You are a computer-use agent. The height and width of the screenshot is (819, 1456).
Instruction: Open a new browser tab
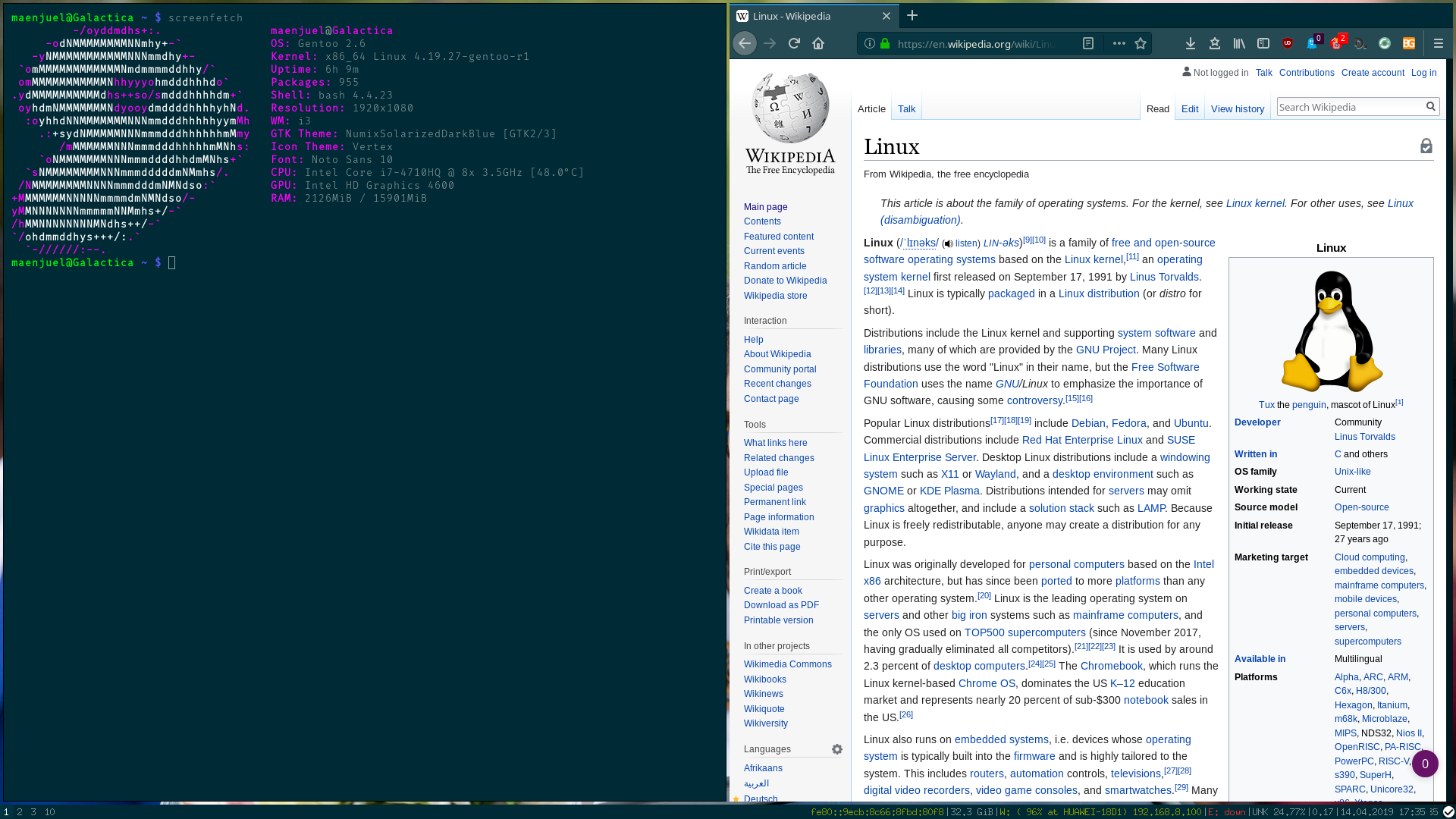click(912, 16)
